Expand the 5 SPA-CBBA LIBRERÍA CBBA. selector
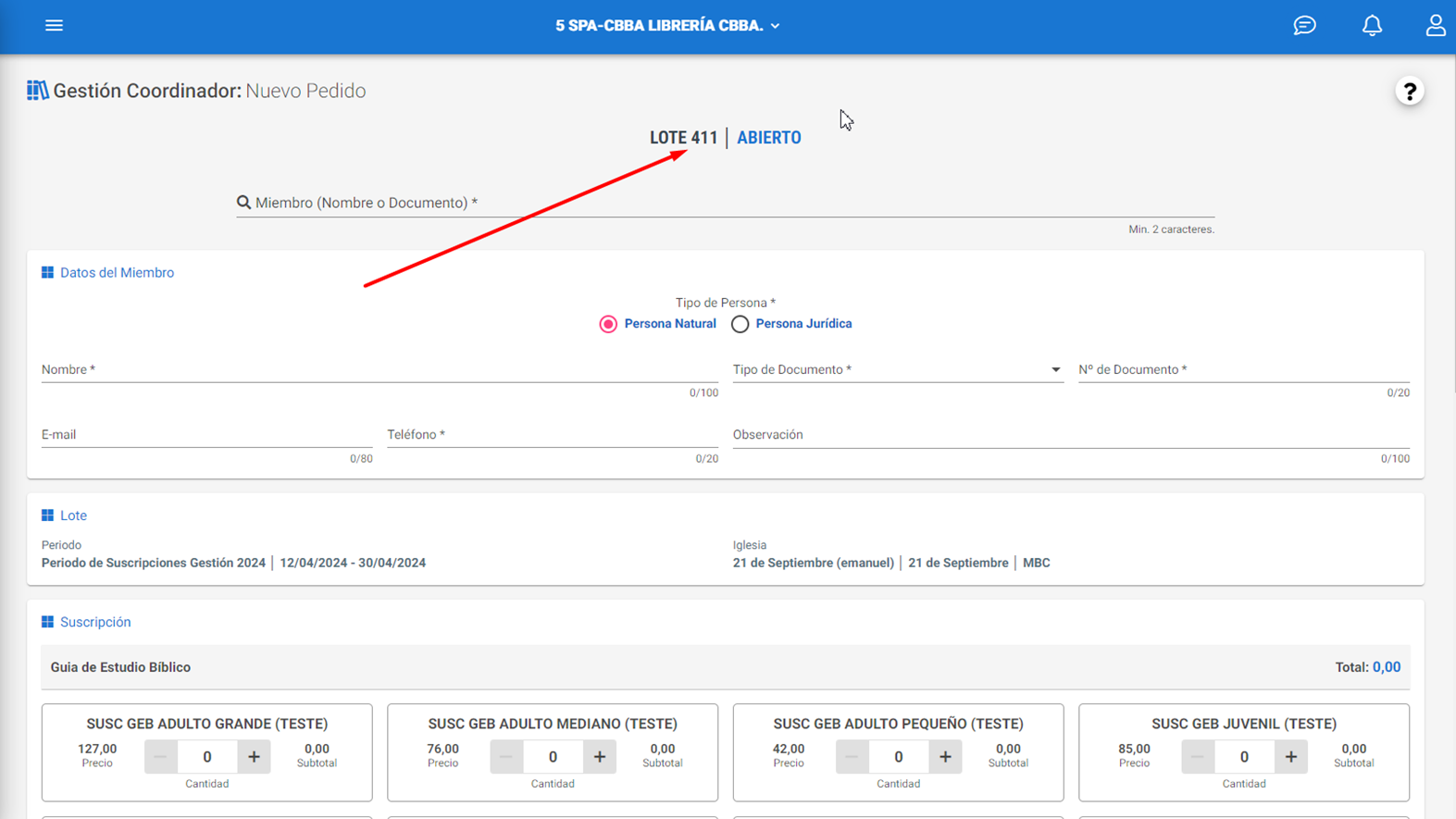This screenshot has height=819, width=1456. click(x=667, y=26)
